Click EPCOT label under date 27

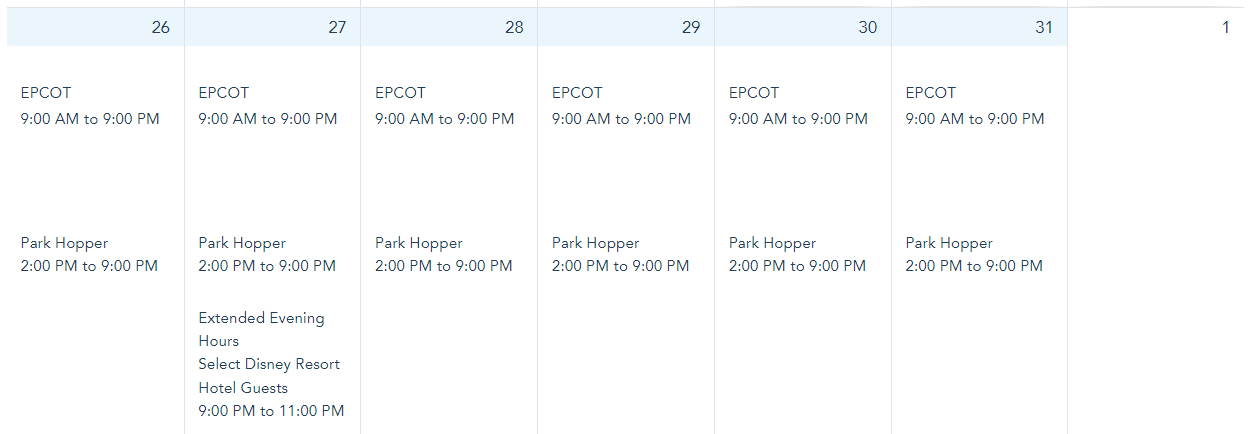pyautogui.click(x=224, y=93)
